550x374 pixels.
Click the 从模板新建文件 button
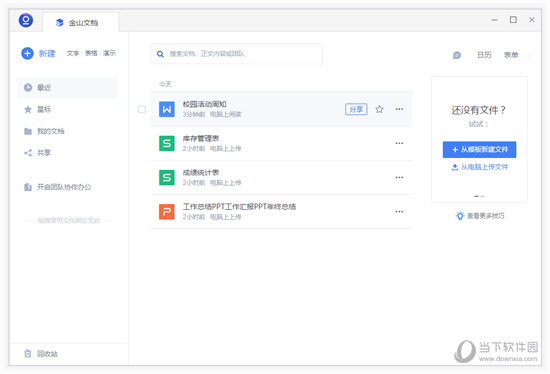coord(479,149)
